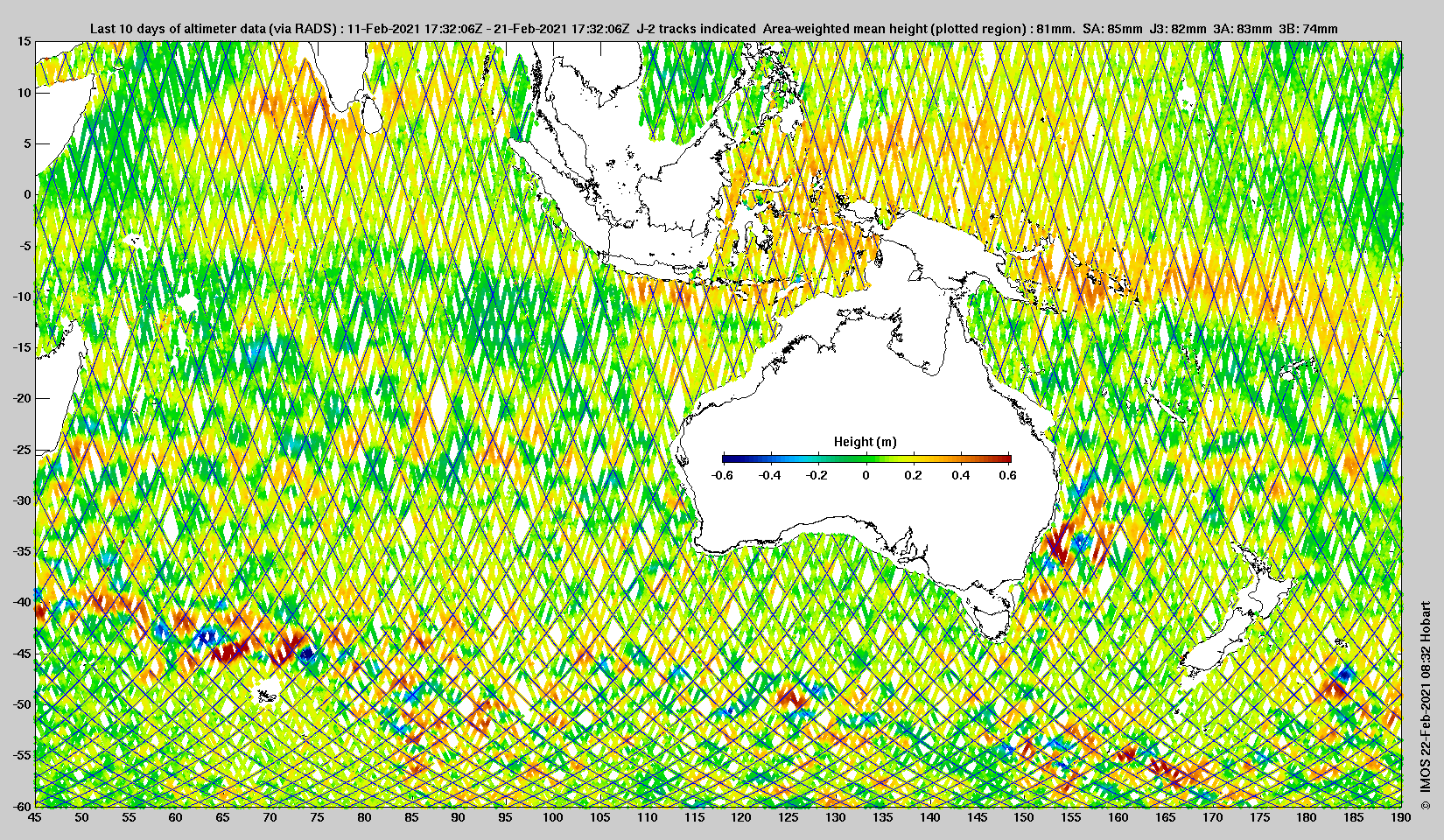Screen dimensions: 1444x840
Task: Click the Sri Lanka island landmass
Action: pos(371,115)
